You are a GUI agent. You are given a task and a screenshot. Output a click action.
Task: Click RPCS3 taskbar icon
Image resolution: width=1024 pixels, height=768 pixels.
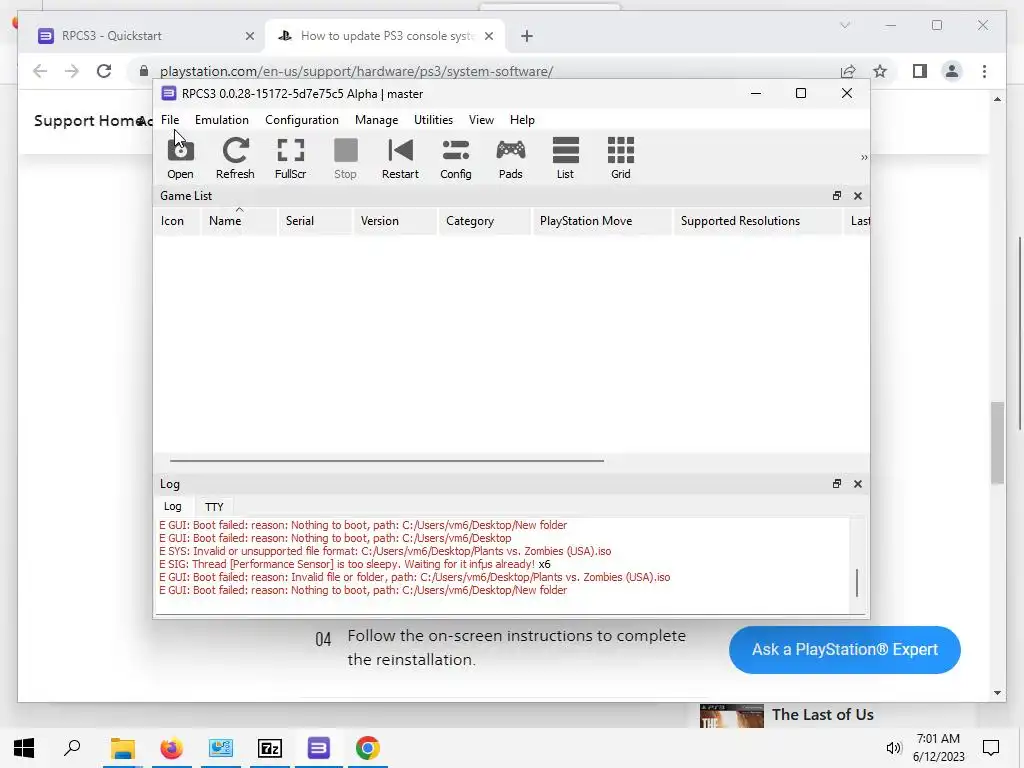coord(319,748)
